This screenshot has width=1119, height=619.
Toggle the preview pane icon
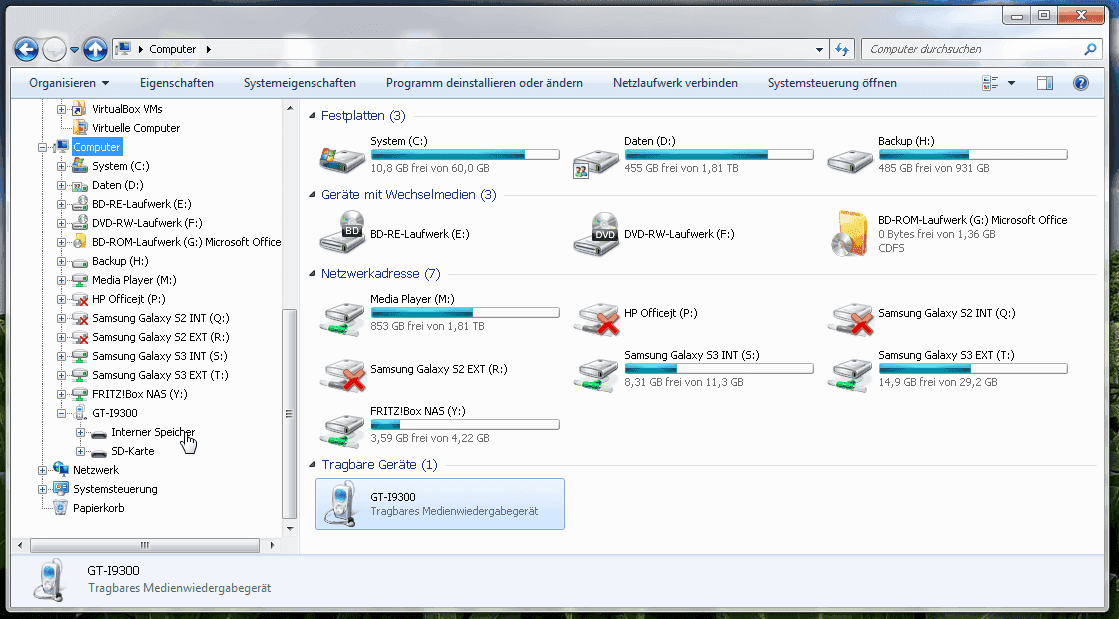[x=1045, y=83]
